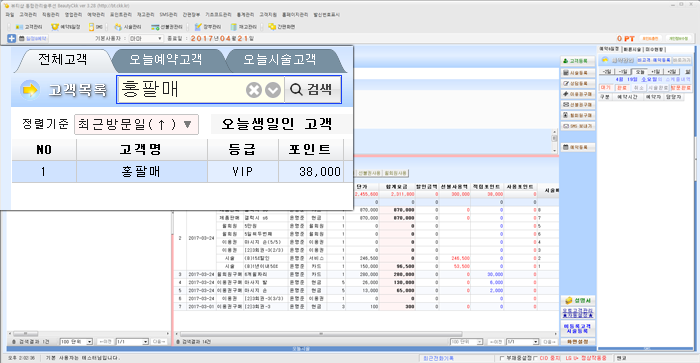Toggle the CID 중지 checkbox
Screen dimensions: 700x363
(x=535, y=358)
